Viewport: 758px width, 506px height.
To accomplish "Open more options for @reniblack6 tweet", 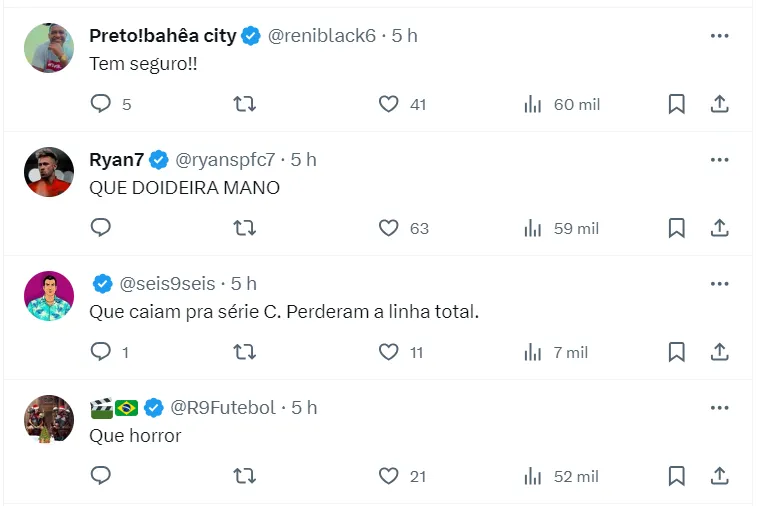I will (719, 36).
